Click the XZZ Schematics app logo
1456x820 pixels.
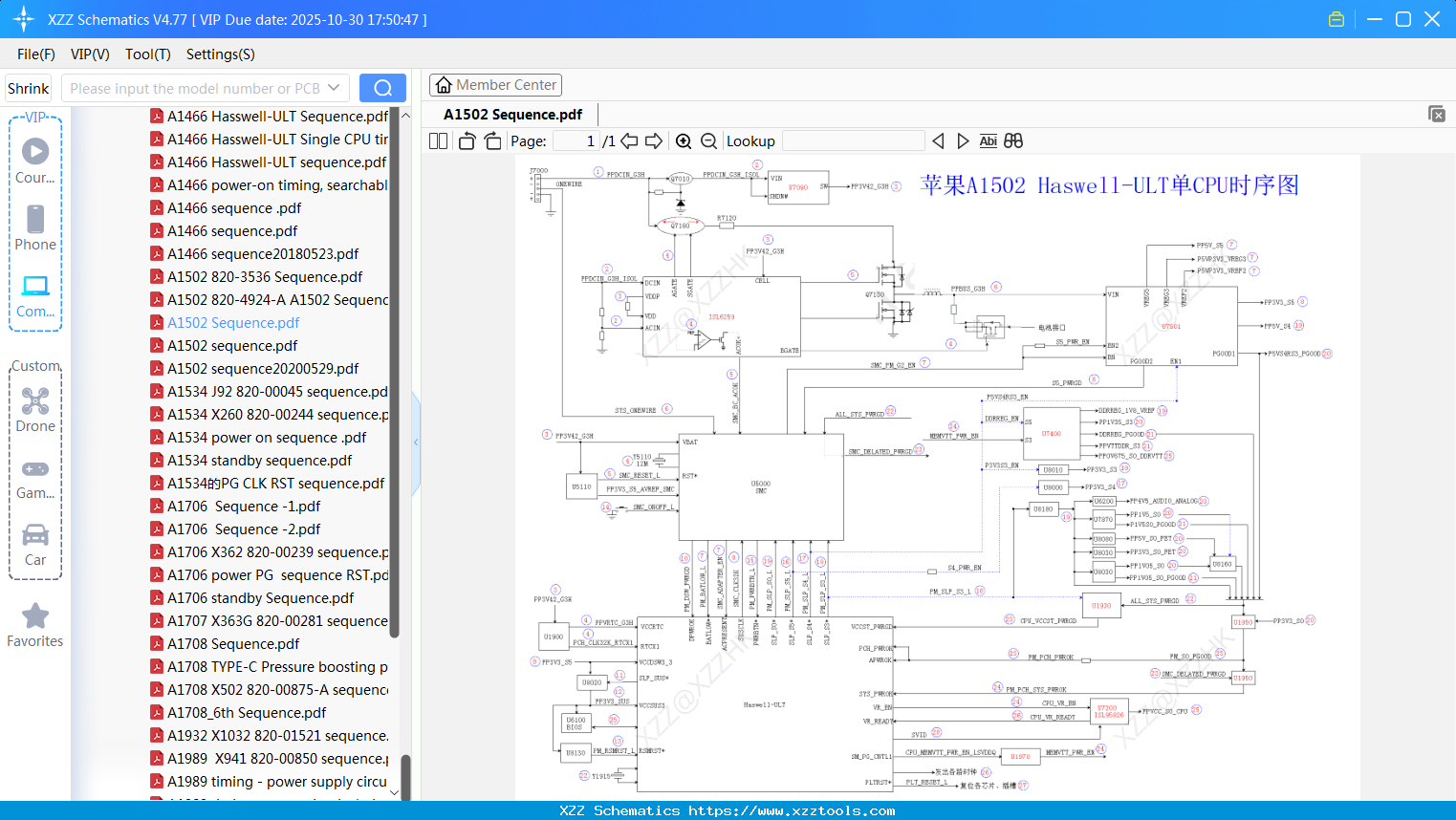coord(23,19)
